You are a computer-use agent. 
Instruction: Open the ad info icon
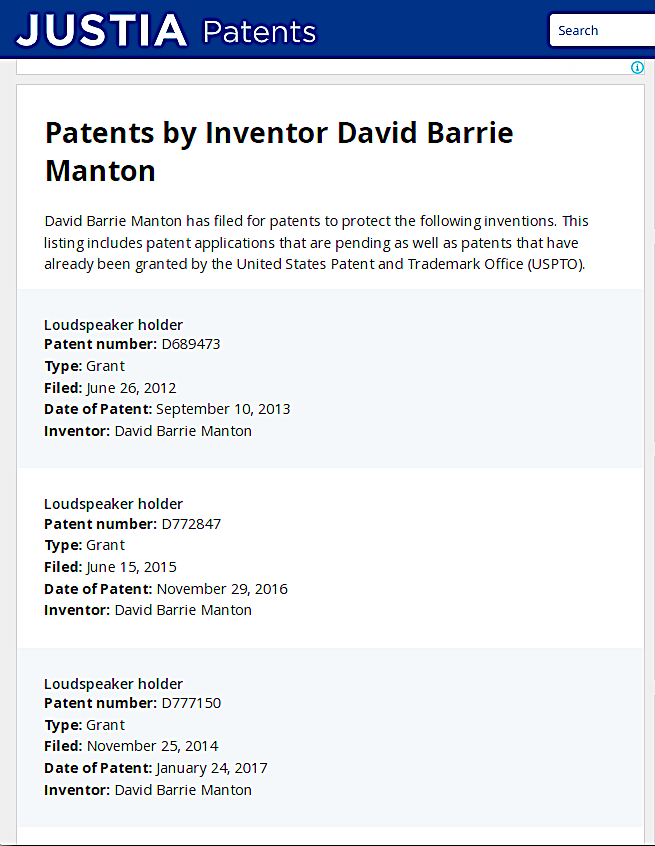(x=637, y=67)
